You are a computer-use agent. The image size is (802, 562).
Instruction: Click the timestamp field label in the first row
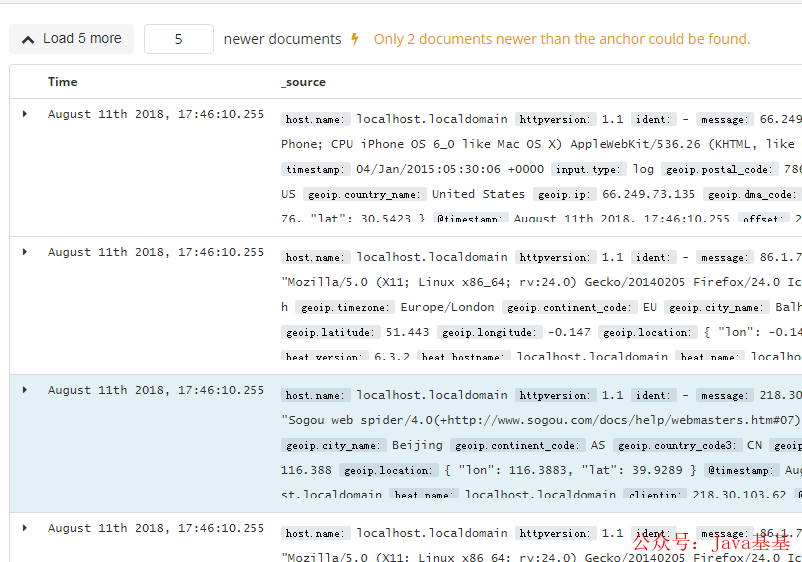click(x=315, y=169)
